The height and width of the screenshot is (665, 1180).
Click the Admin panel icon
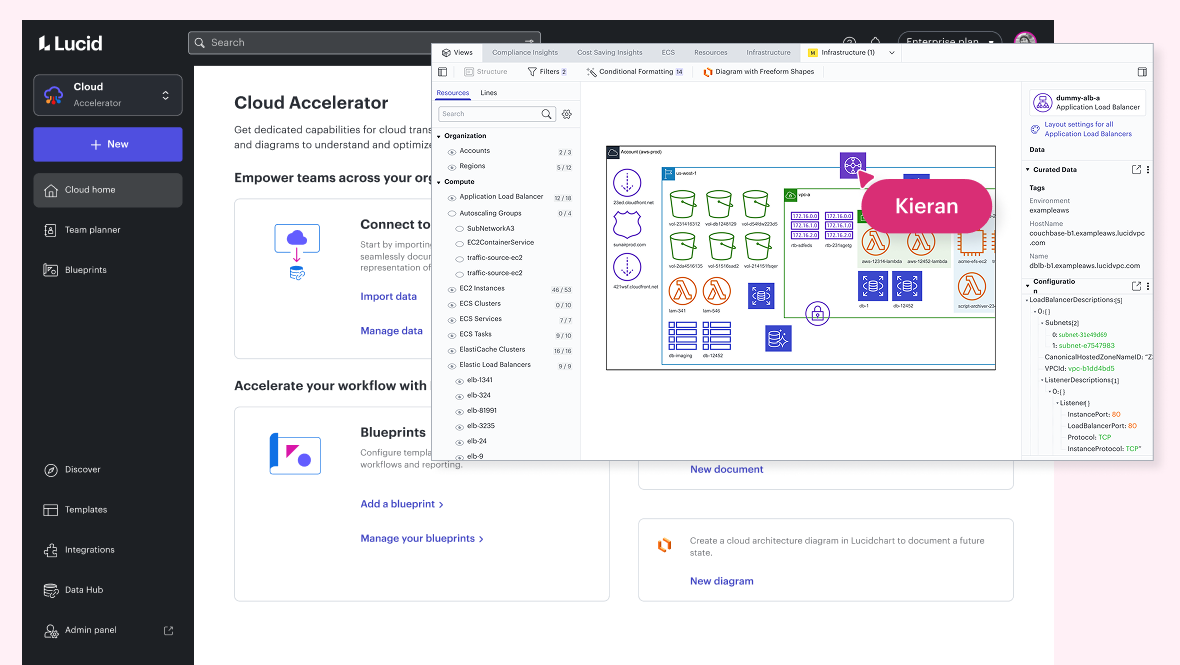tap(50, 630)
